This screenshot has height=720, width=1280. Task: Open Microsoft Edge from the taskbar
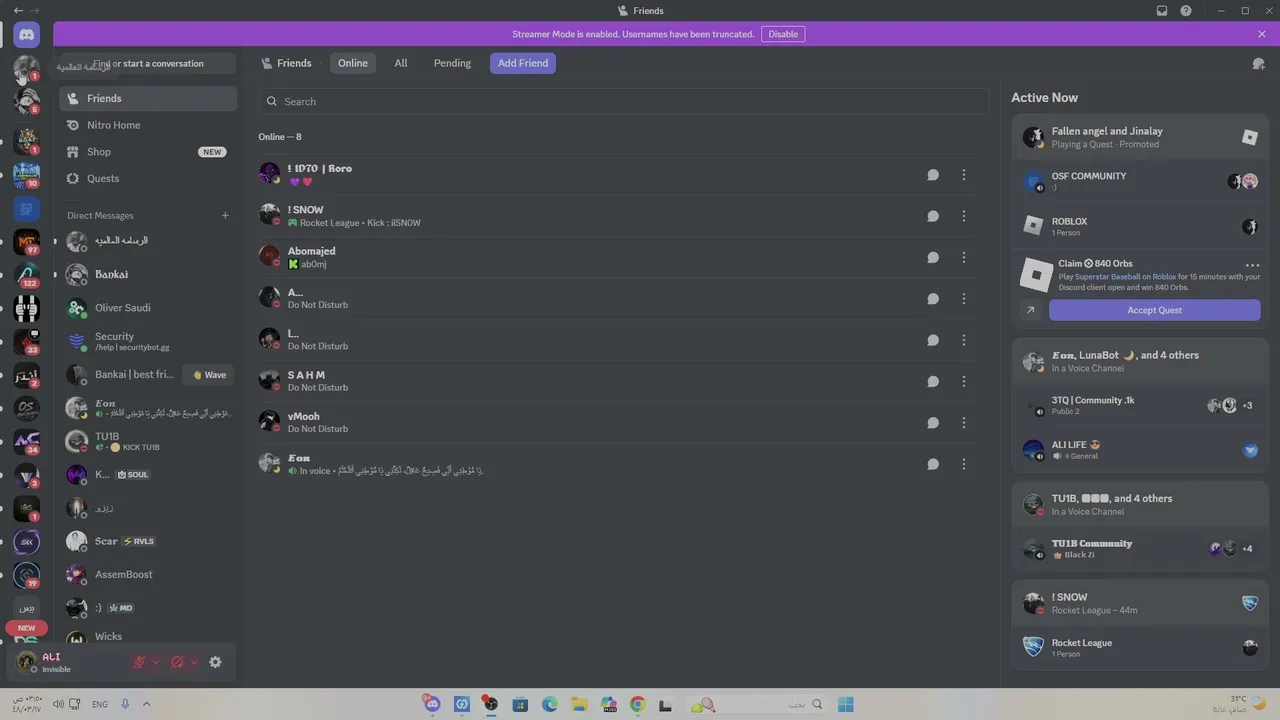coord(550,705)
